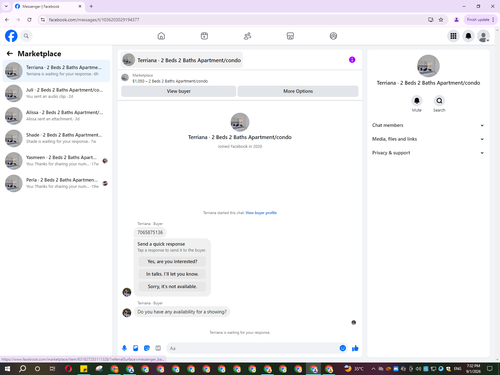Click the message text input field

point(253,348)
